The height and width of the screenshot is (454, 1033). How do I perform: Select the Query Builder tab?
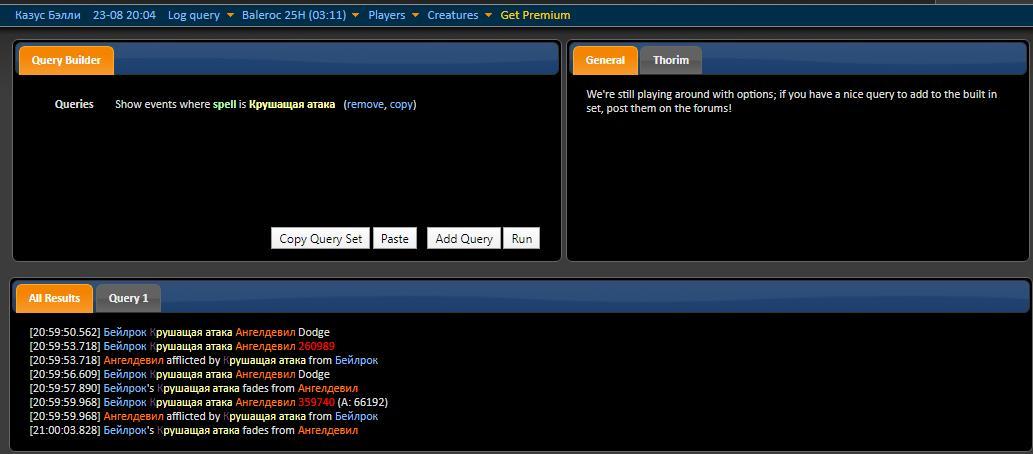66,60
